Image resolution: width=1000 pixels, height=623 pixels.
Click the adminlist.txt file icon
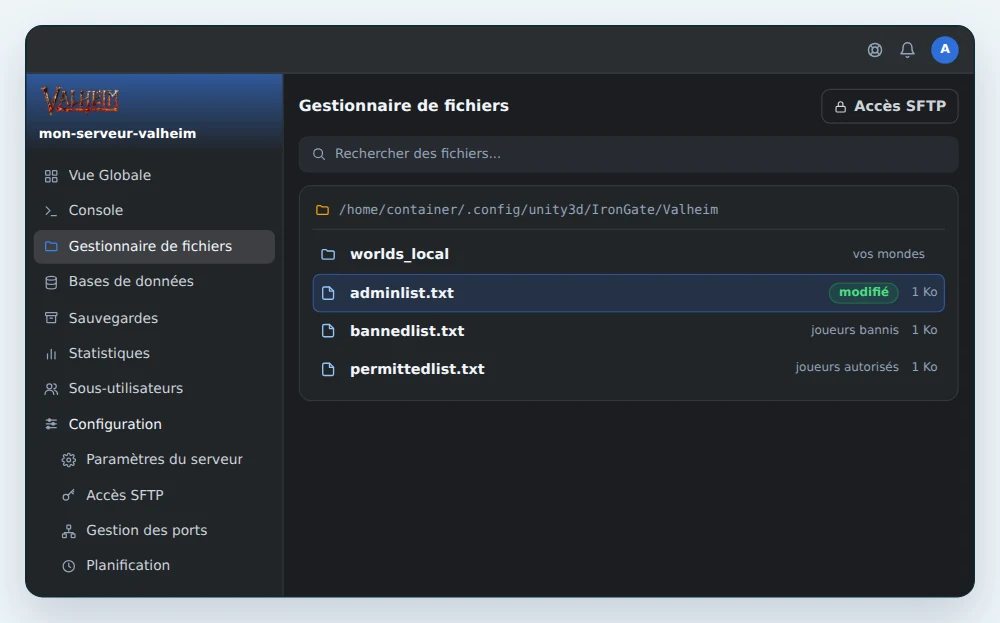pos(328,293)
